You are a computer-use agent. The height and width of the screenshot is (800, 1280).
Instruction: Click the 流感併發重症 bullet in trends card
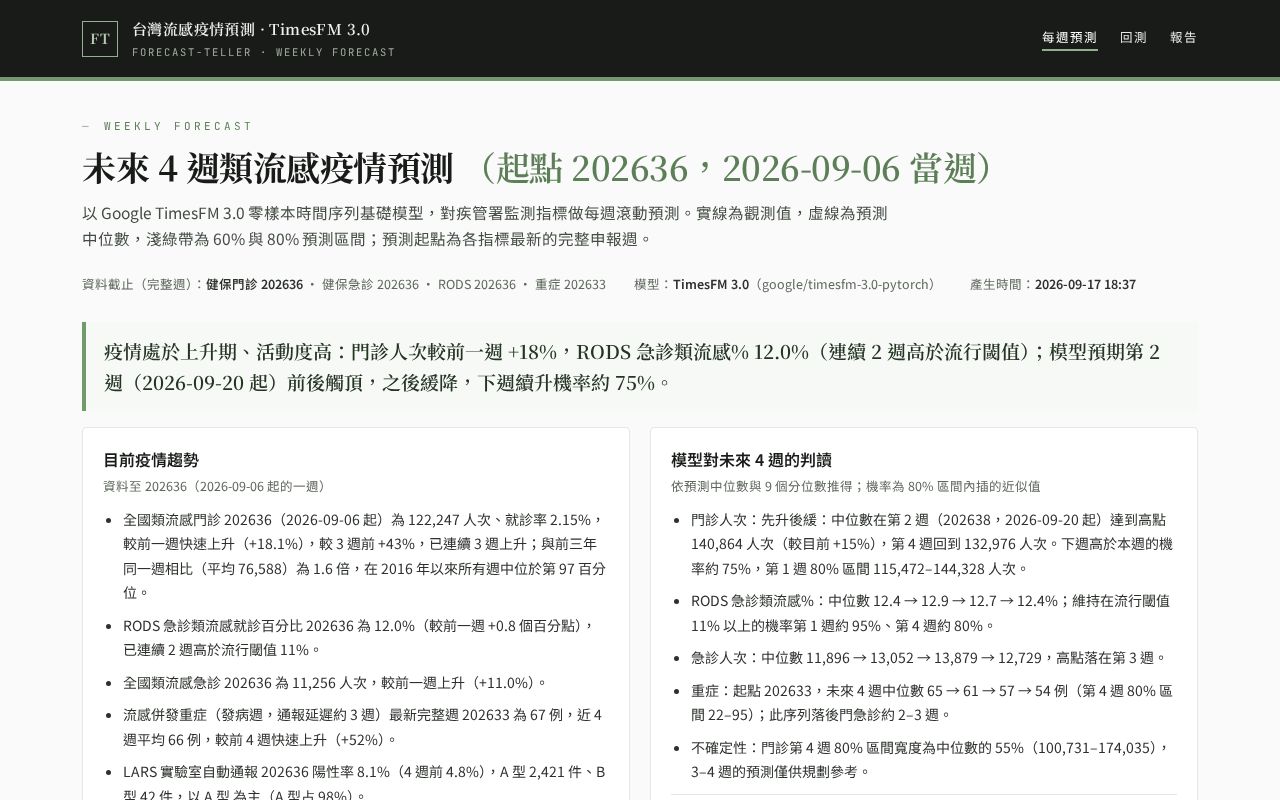point(365,727)
